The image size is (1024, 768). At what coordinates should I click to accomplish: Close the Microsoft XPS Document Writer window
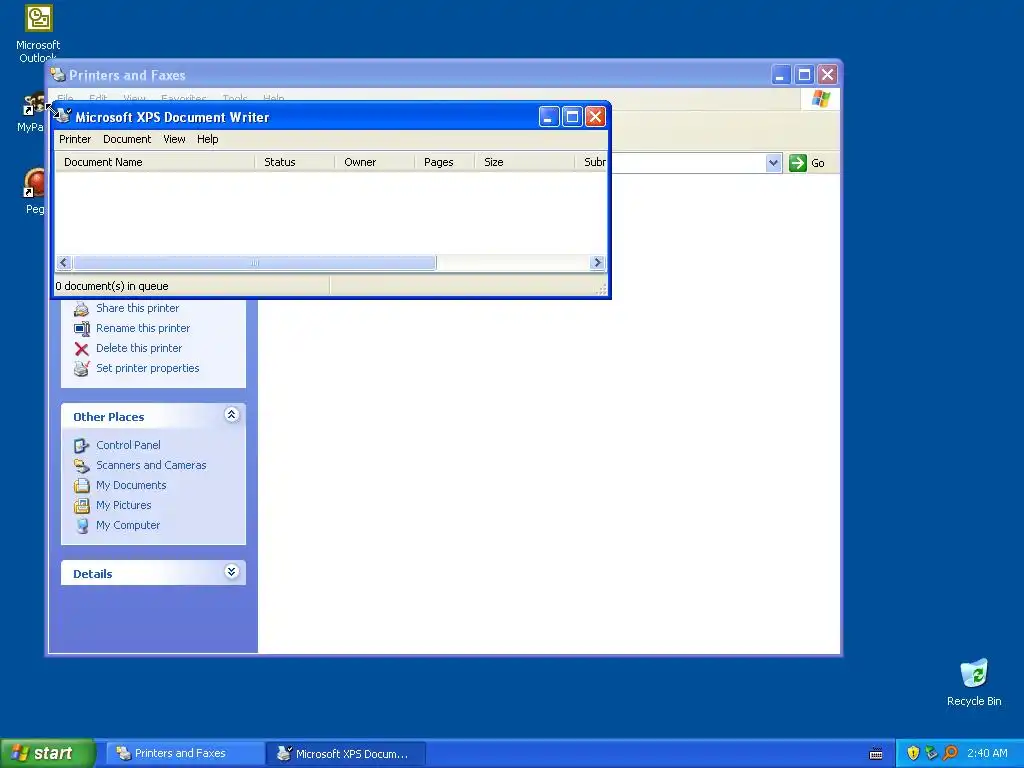click(x=595, y=117)
